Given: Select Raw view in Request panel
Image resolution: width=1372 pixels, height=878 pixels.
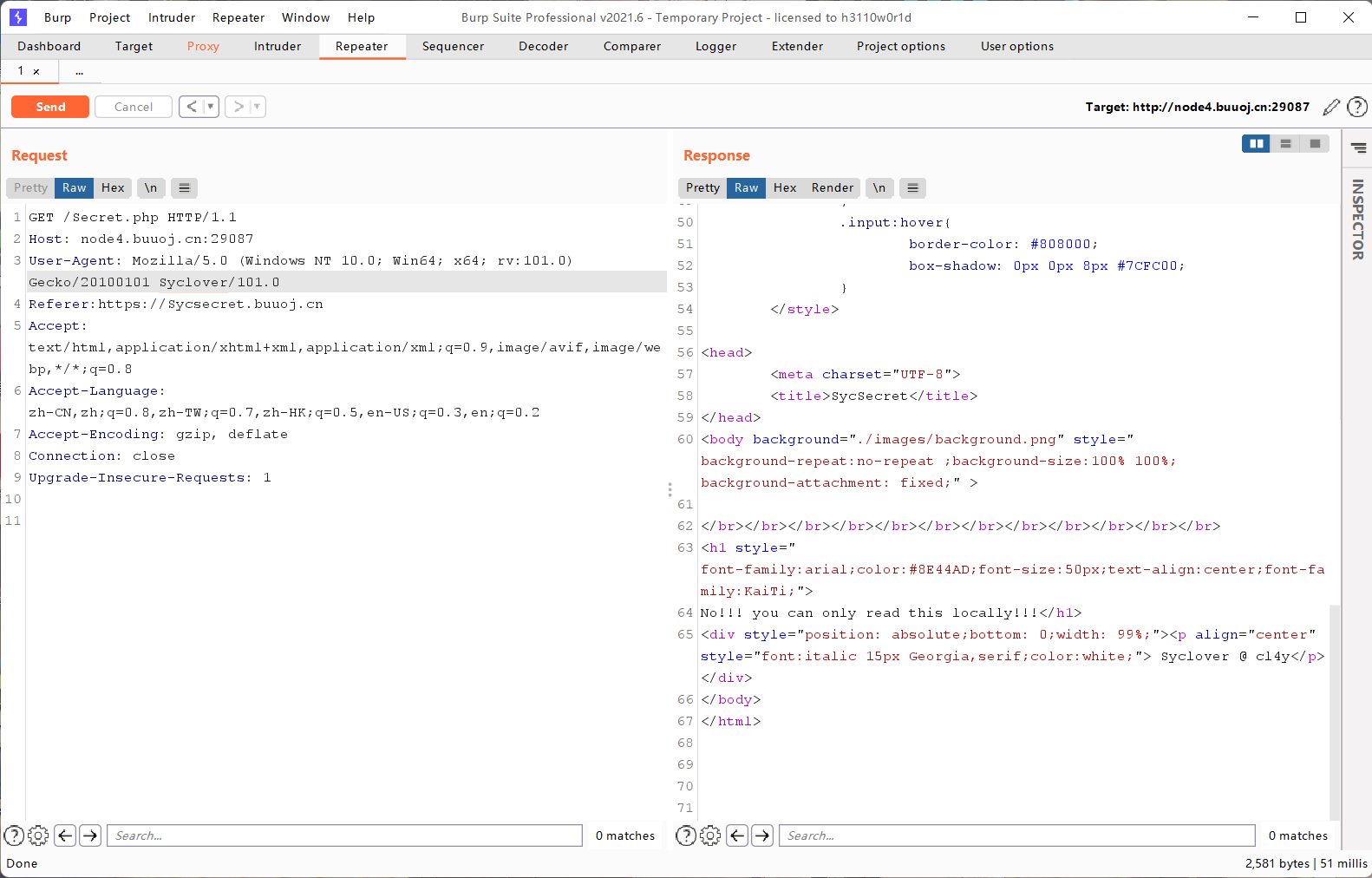Looking at the screenshot, I should click(x=75, y=187).
